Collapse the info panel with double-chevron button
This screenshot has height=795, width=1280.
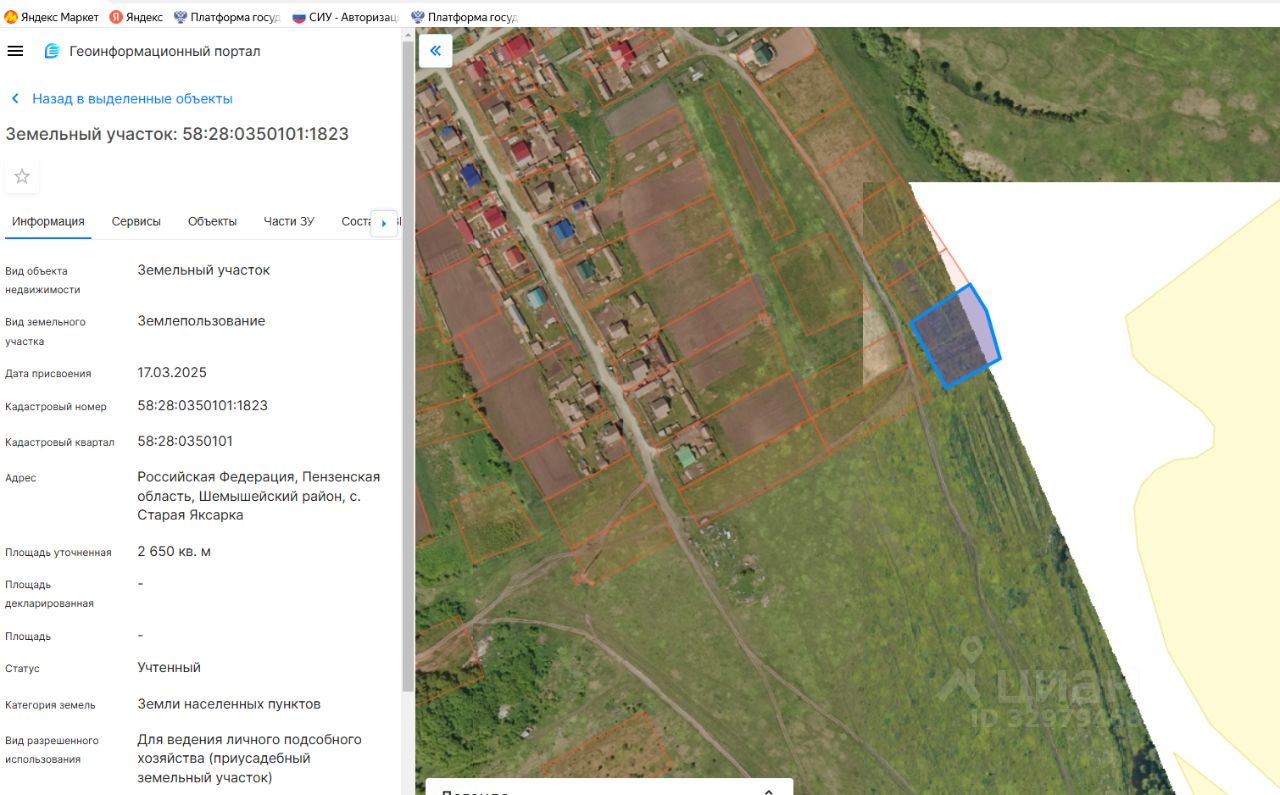[x=435, y=50]
